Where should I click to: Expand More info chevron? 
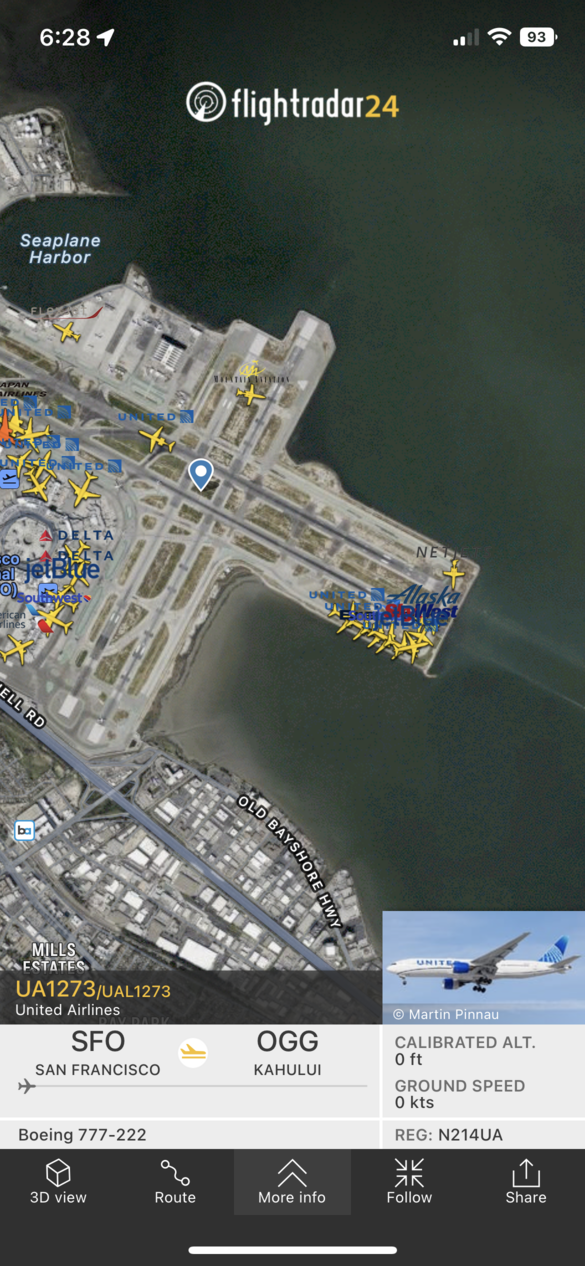click(x=292, y=1172)
